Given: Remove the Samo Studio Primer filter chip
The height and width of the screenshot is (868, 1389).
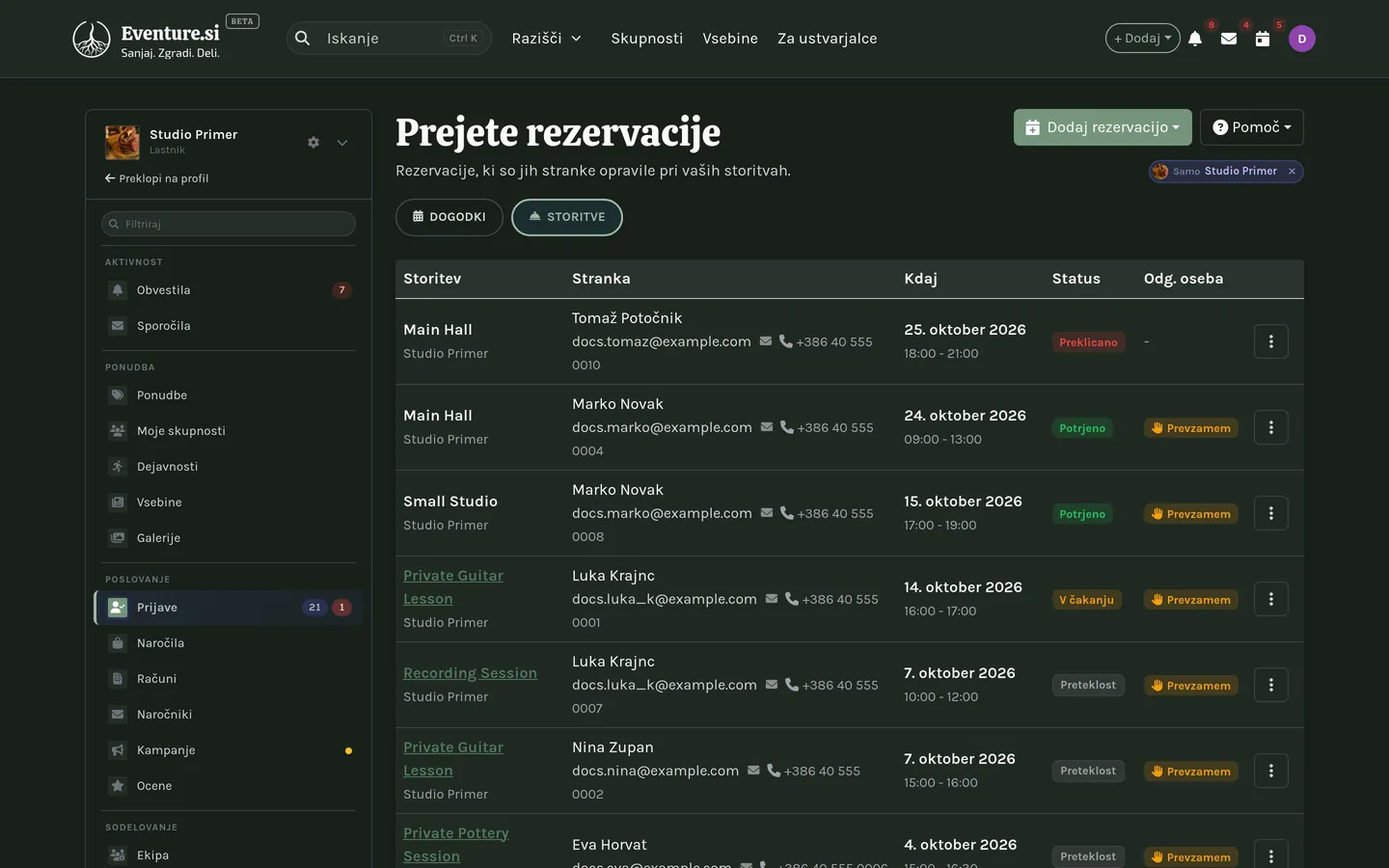Looking at the screenshot, I should tap(1292, 172).
